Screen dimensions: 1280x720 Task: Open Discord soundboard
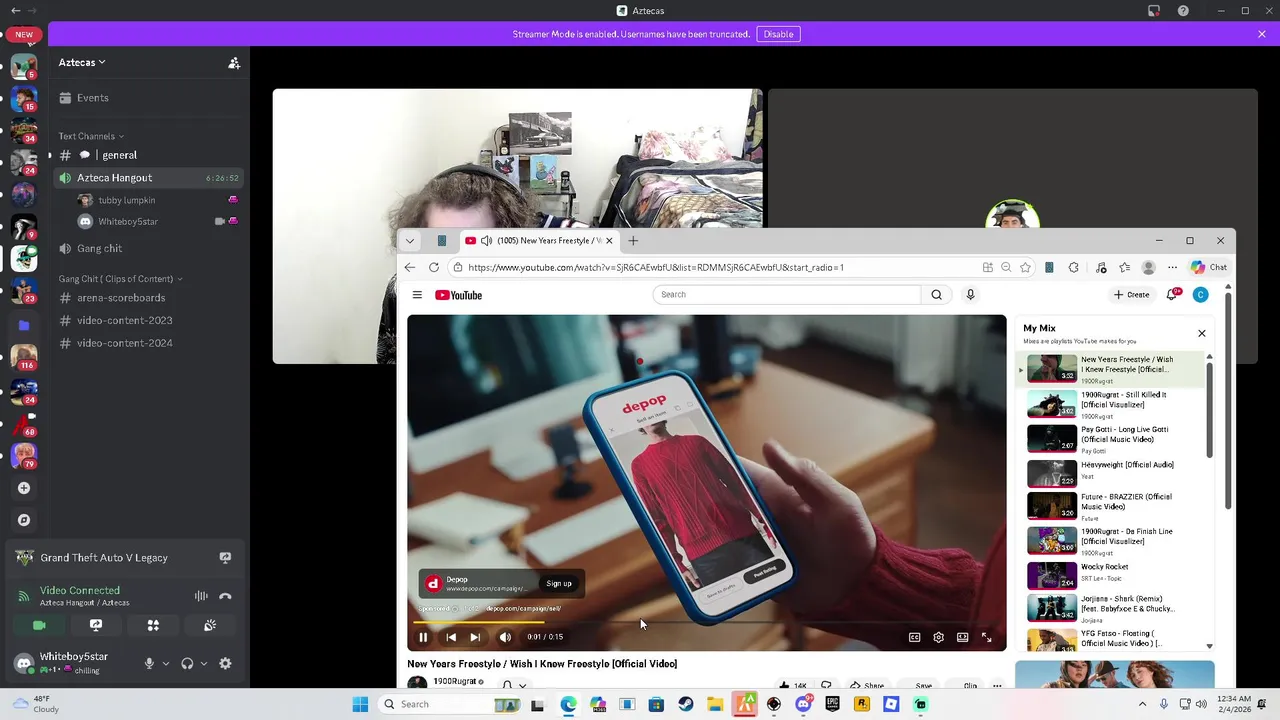(210, 625)
